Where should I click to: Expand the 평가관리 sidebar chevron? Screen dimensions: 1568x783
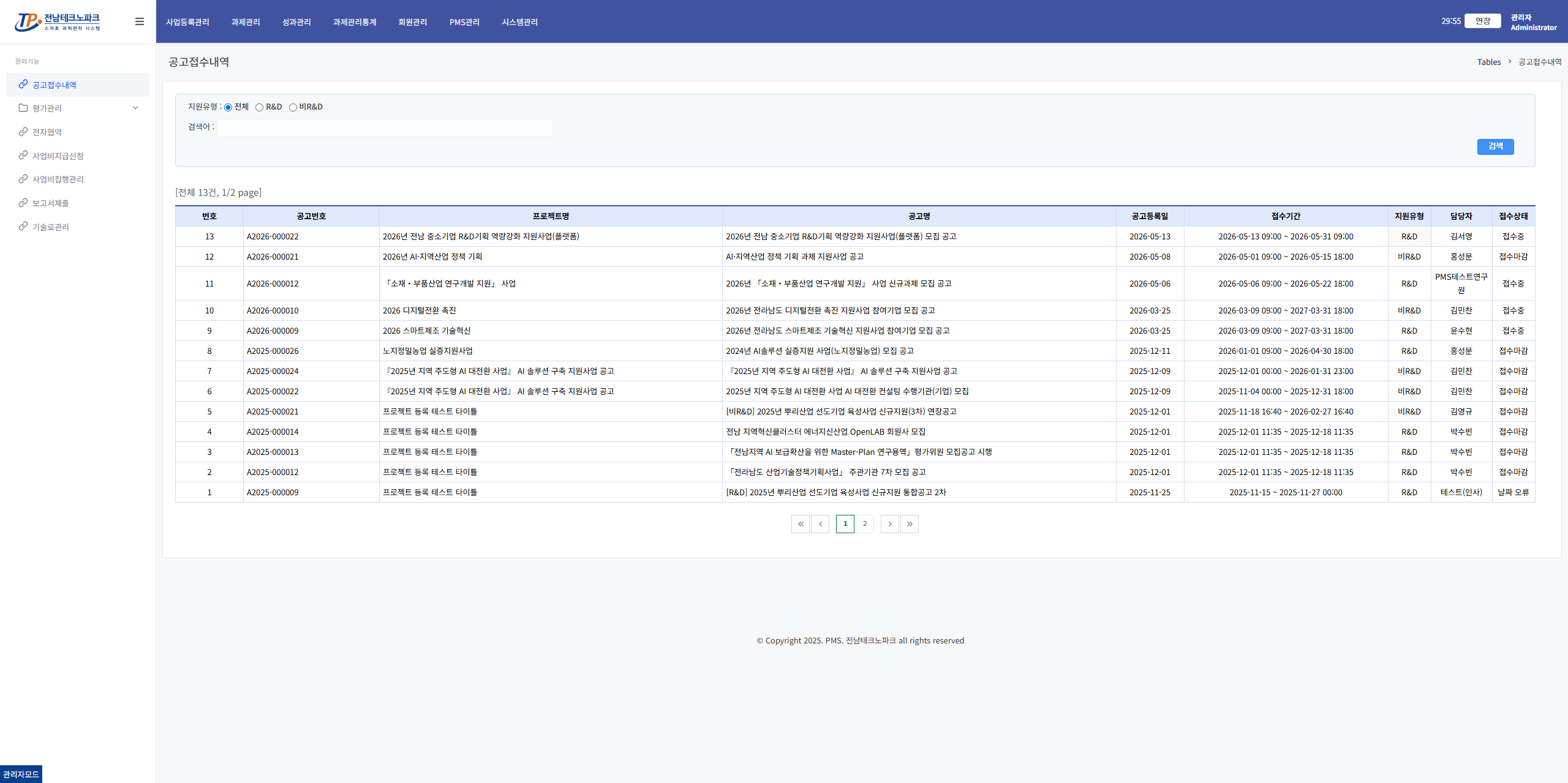[135, 108]
